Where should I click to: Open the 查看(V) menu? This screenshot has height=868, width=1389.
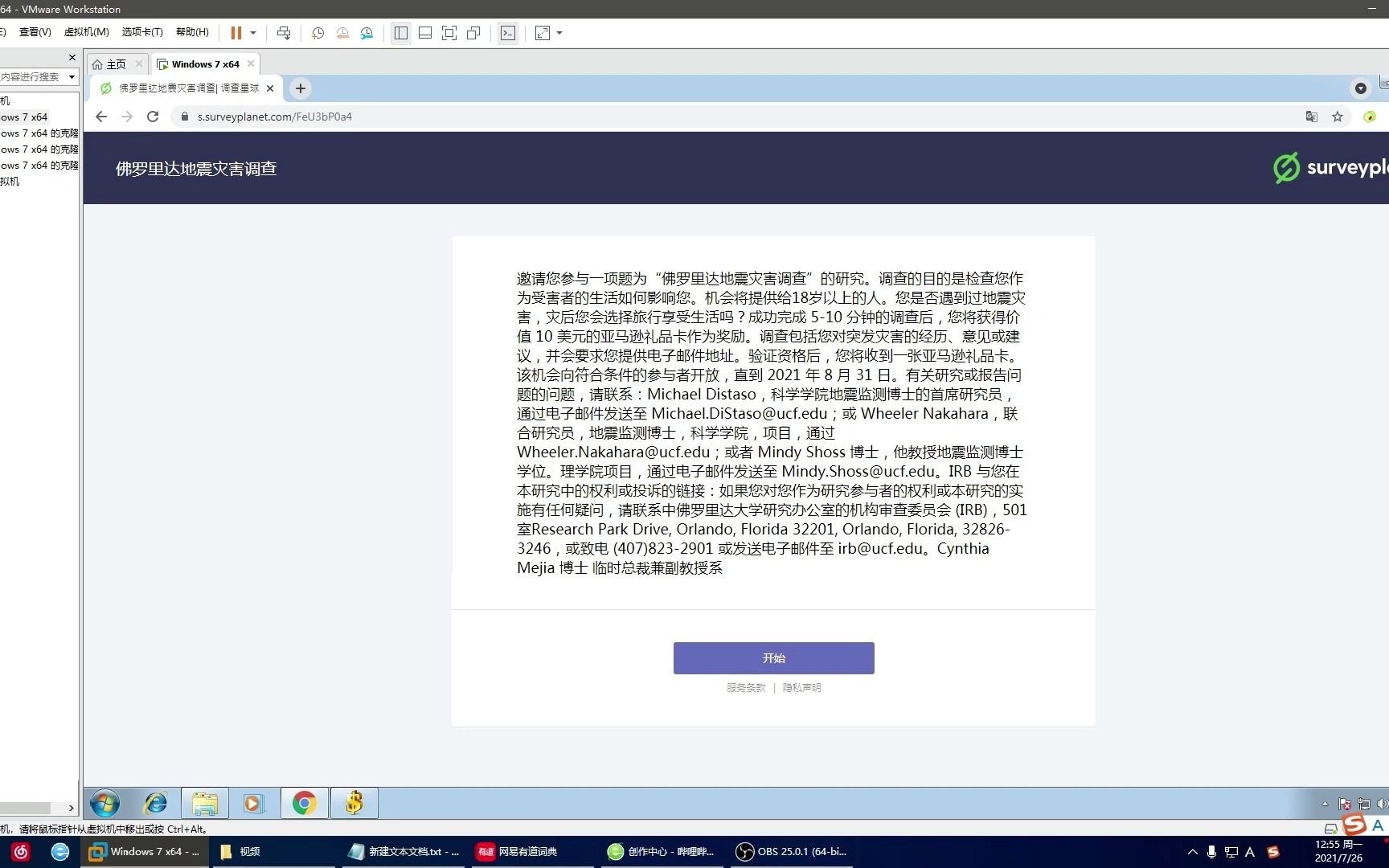pos(35,32)
